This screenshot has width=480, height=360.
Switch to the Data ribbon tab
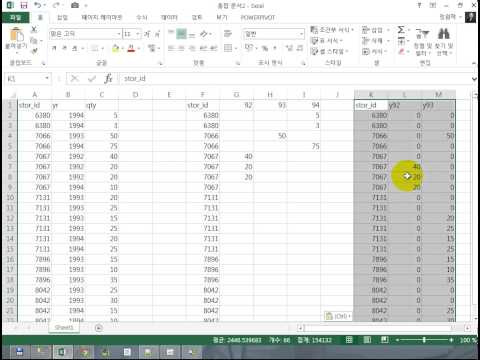169,17
